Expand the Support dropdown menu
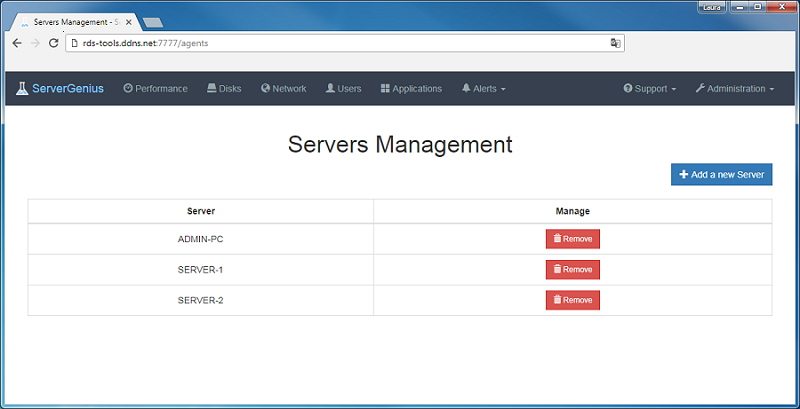Screen dimensions: 800x409 tap(649, 89)
